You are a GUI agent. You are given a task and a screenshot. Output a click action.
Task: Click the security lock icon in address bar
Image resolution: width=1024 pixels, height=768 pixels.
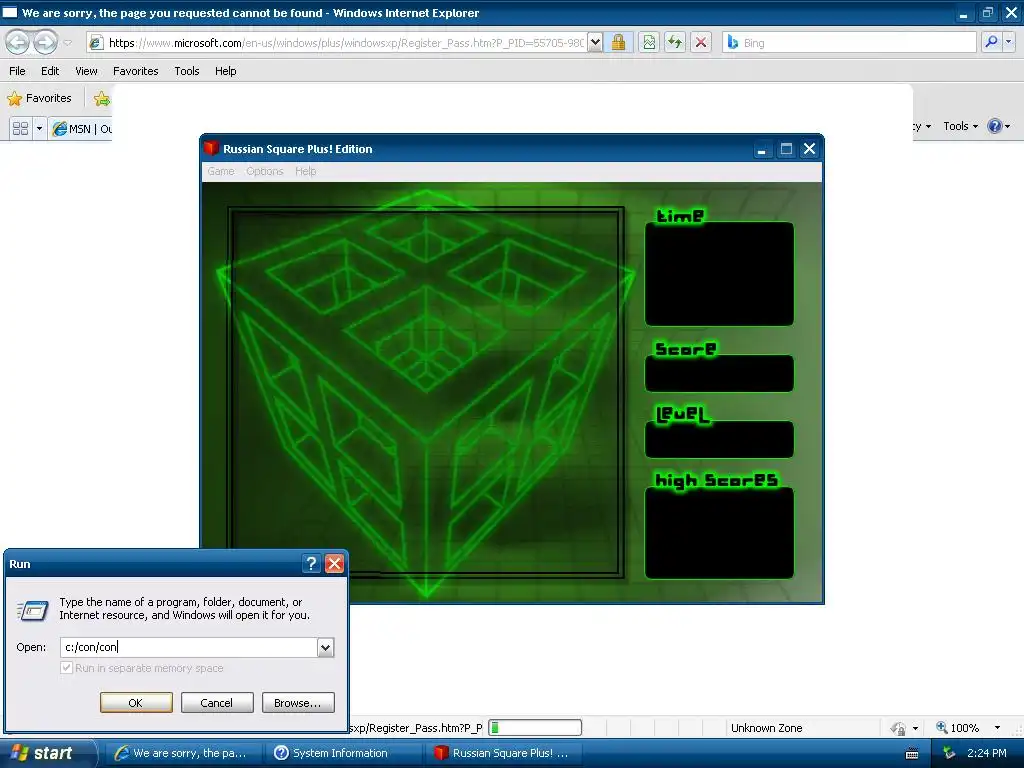point(618,42)
